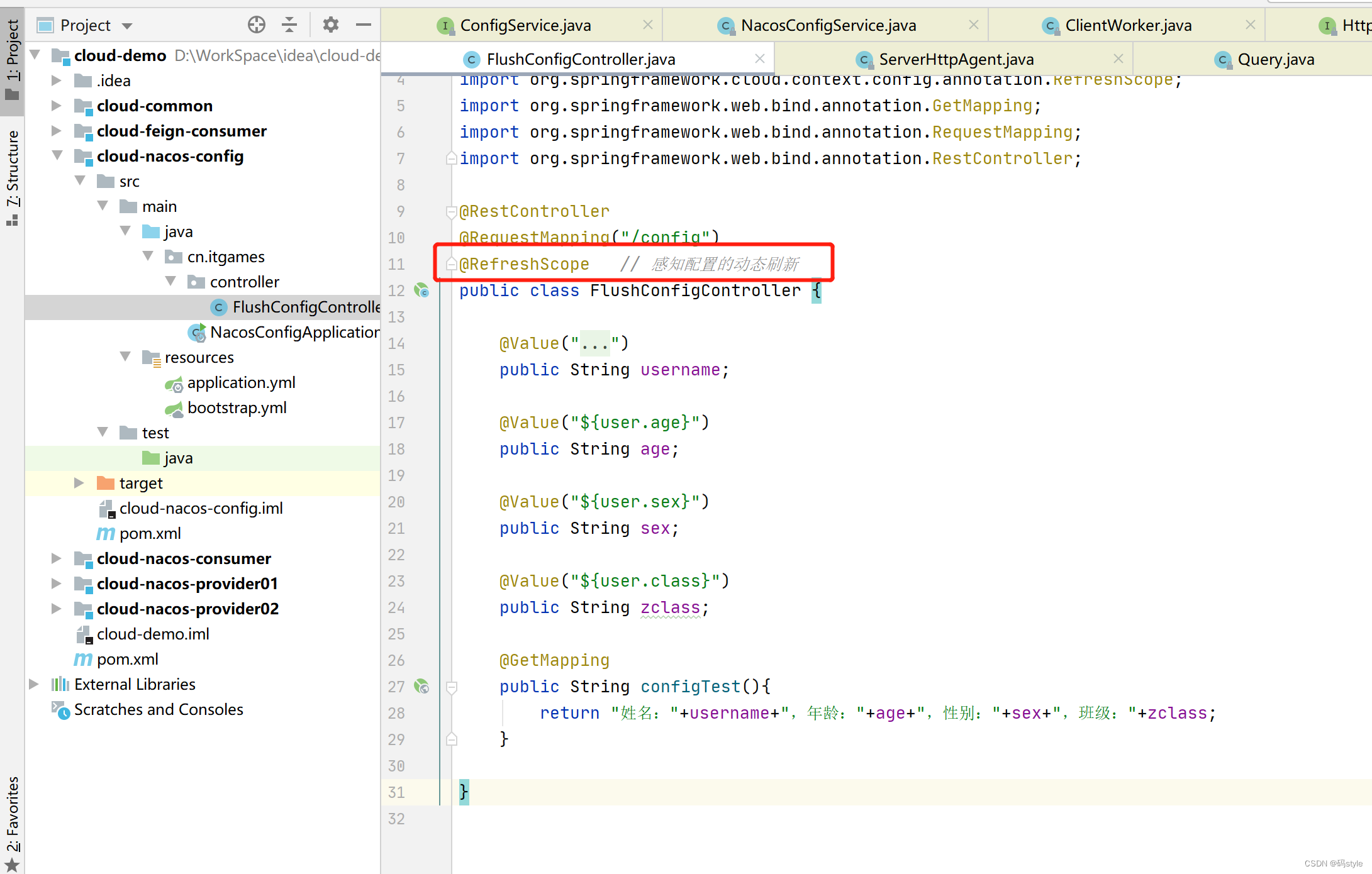Select FlushConfigController class in project tree
Viewport: 1372px width, 874px height.
[x=203, y=307]
